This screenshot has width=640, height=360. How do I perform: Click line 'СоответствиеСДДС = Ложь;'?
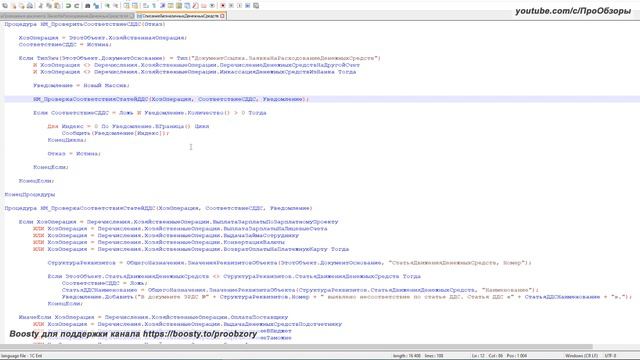[x=104, y=283]
